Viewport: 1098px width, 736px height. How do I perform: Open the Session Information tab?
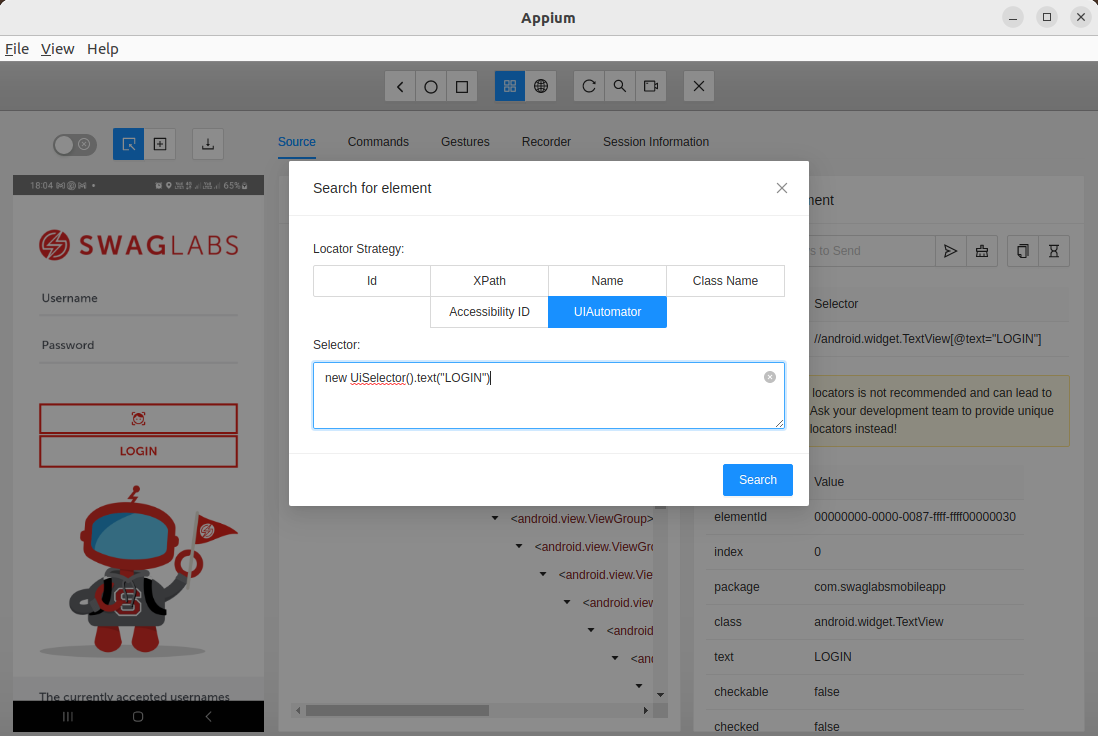(656, 141)
